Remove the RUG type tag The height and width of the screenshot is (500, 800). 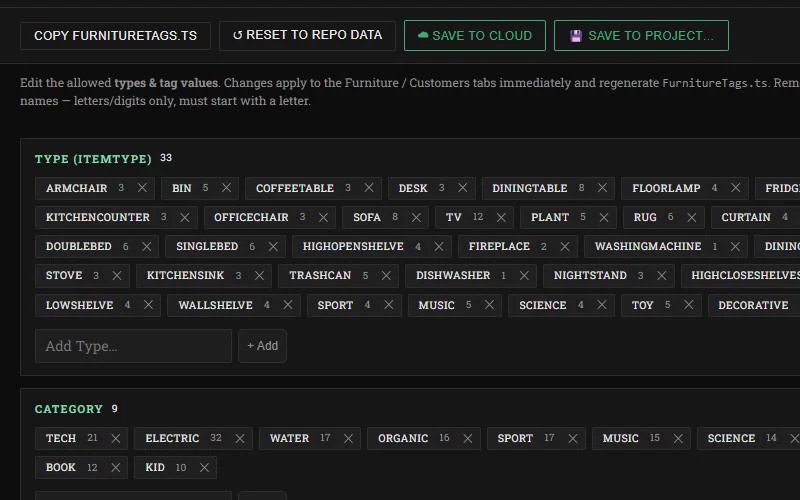(x=692, y=217)
